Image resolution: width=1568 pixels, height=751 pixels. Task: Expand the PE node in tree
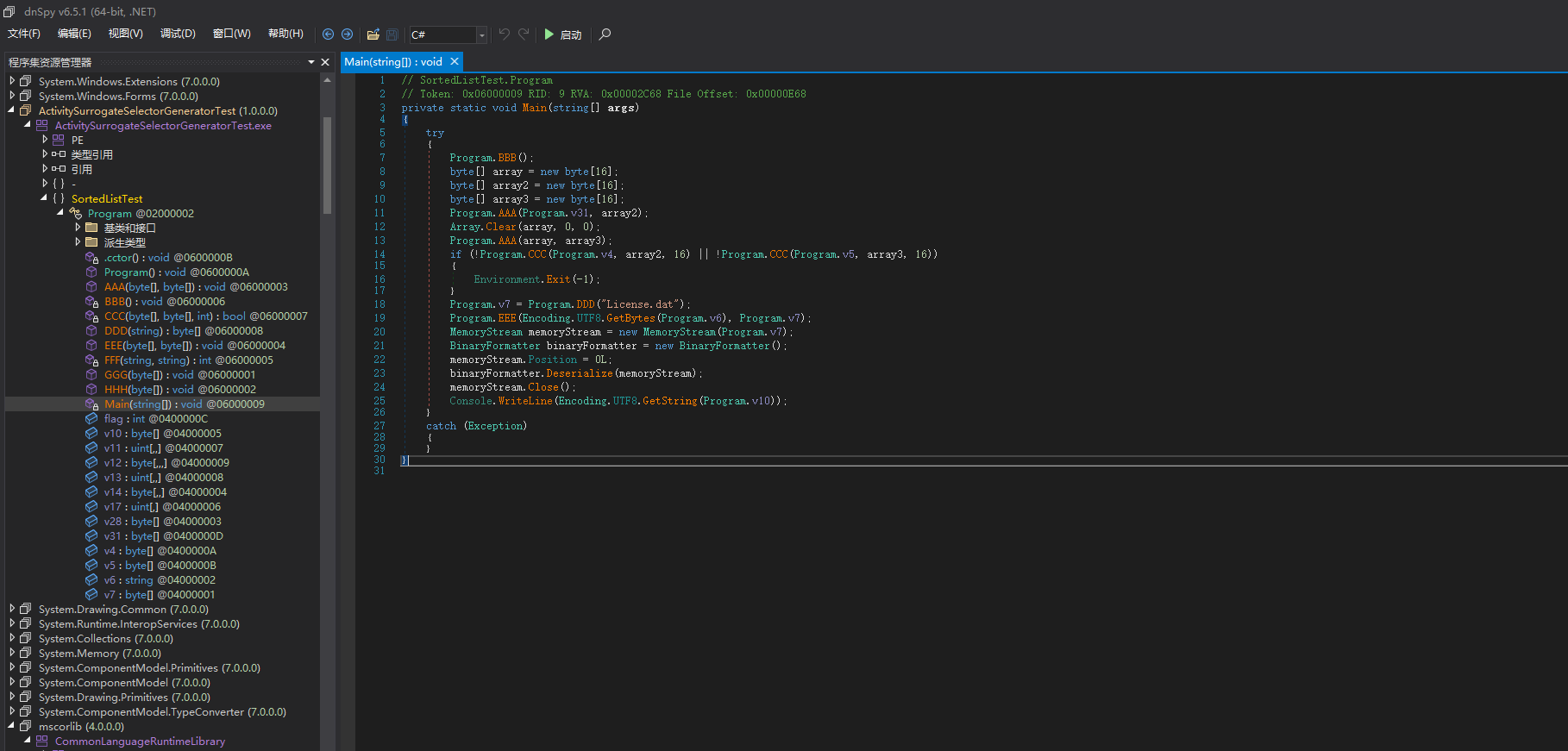(x=45, y=140)
